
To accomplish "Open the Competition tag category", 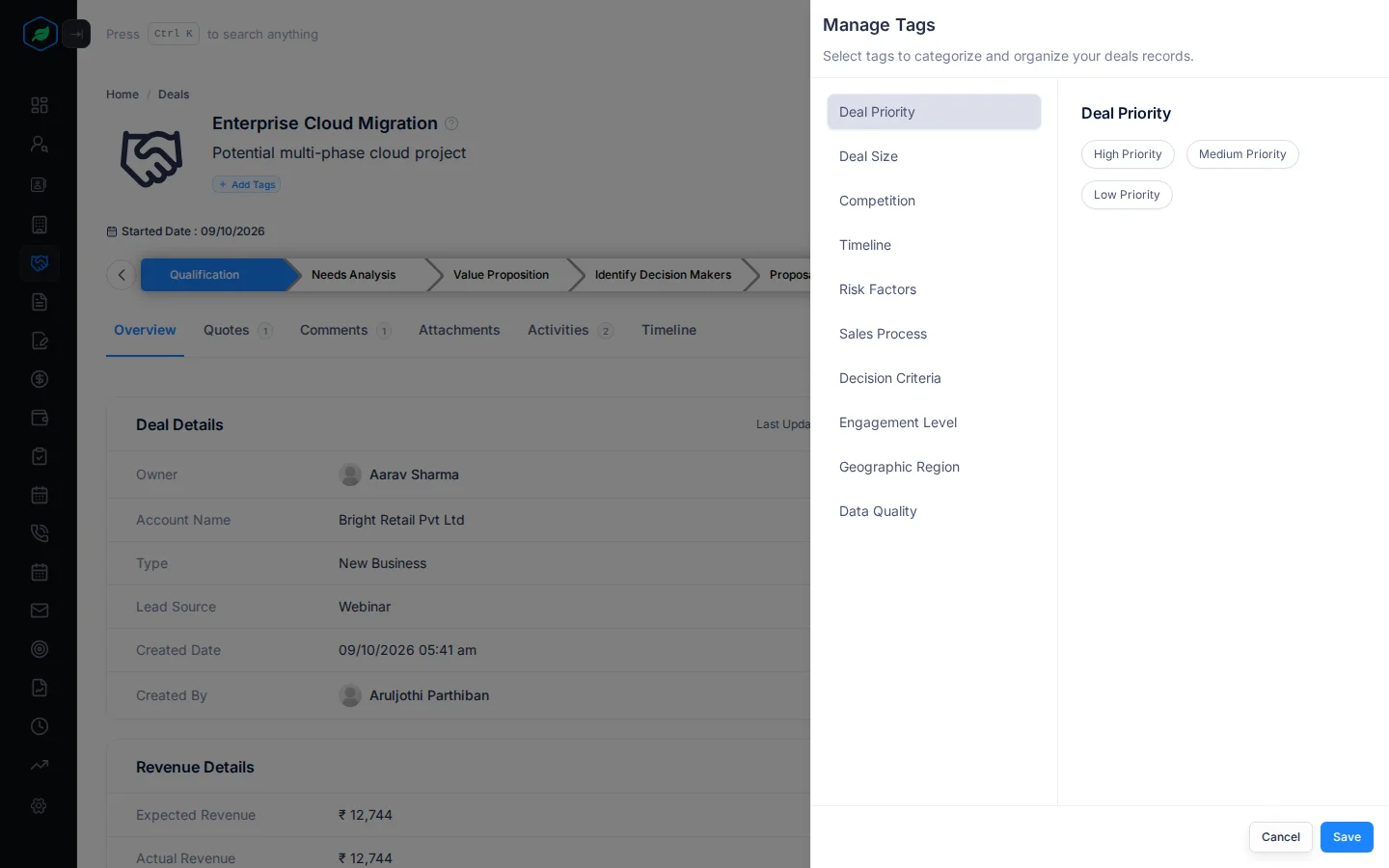I will click(934, 201).
